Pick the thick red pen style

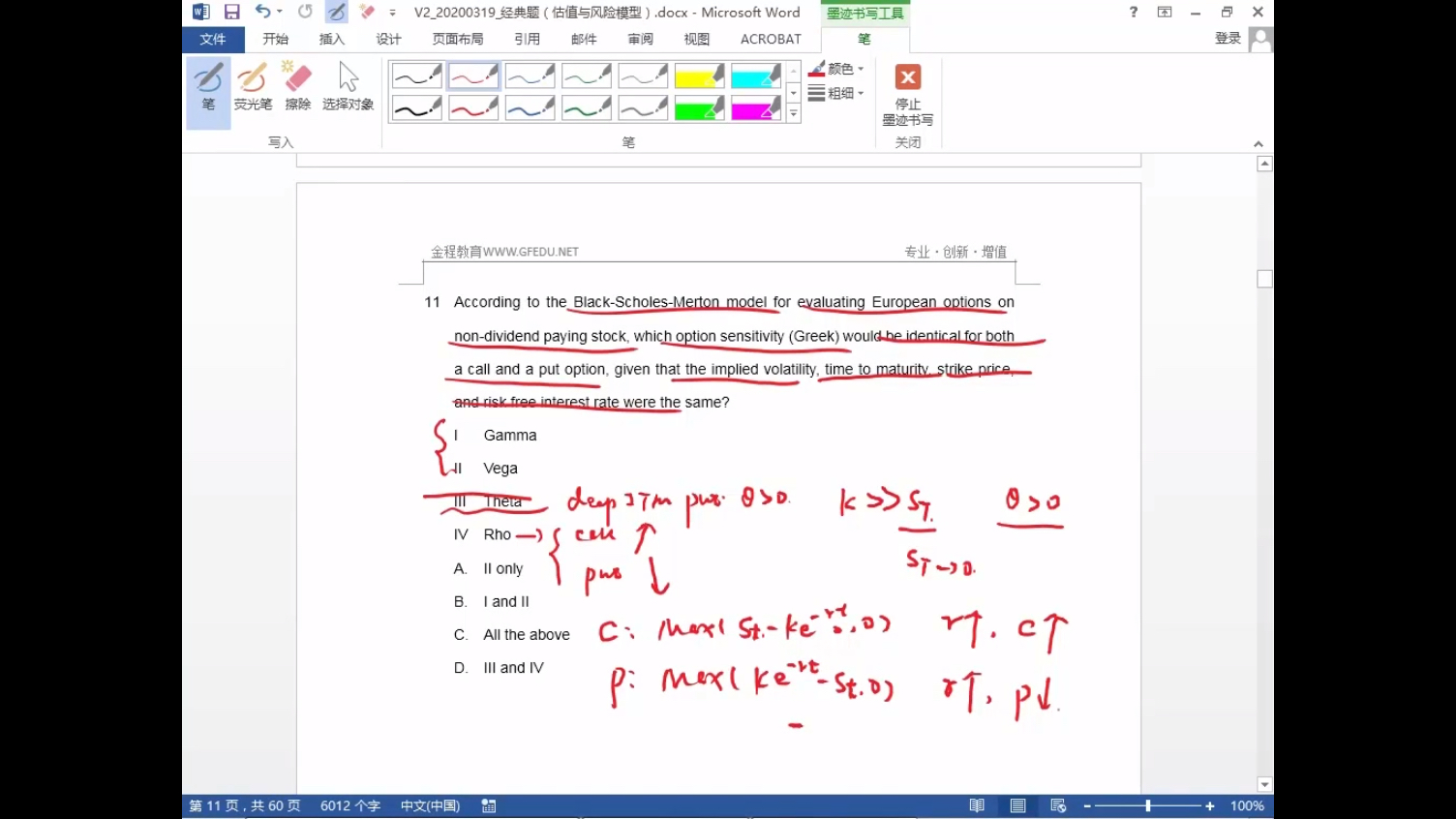pos(473,107)
